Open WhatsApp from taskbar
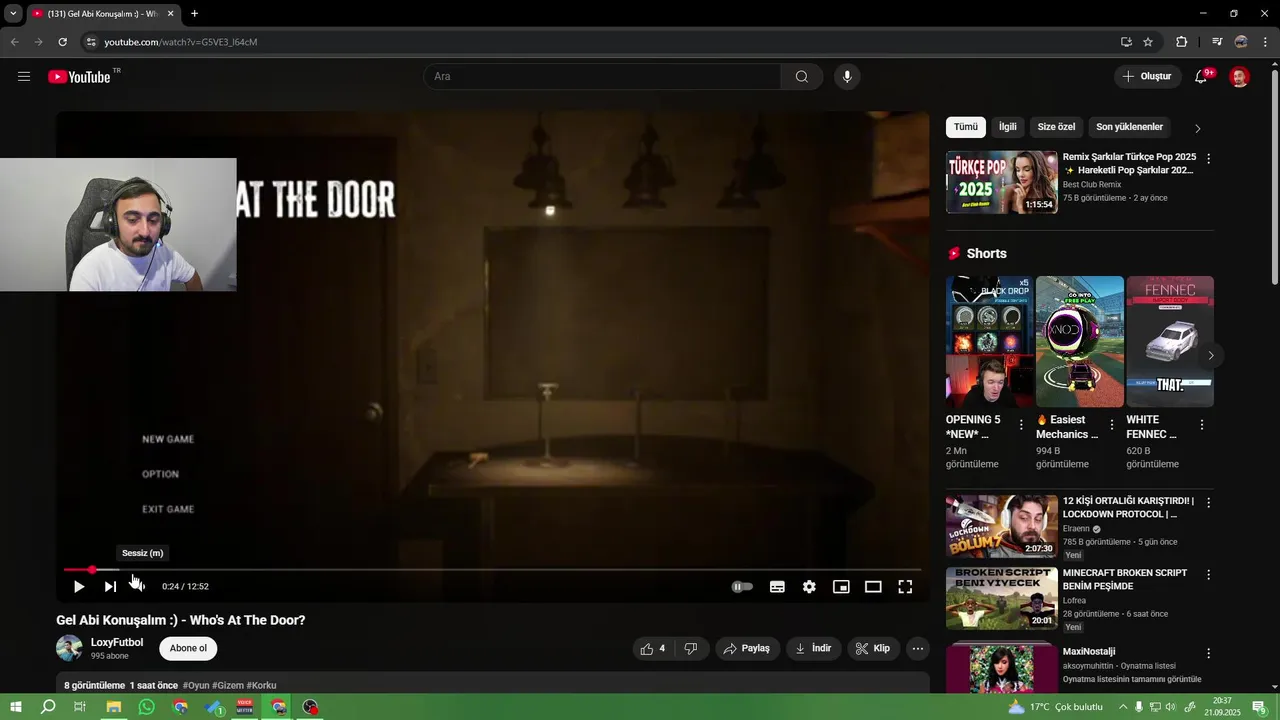Viewport: 1280px width, 720px height. tap(147, 707)
